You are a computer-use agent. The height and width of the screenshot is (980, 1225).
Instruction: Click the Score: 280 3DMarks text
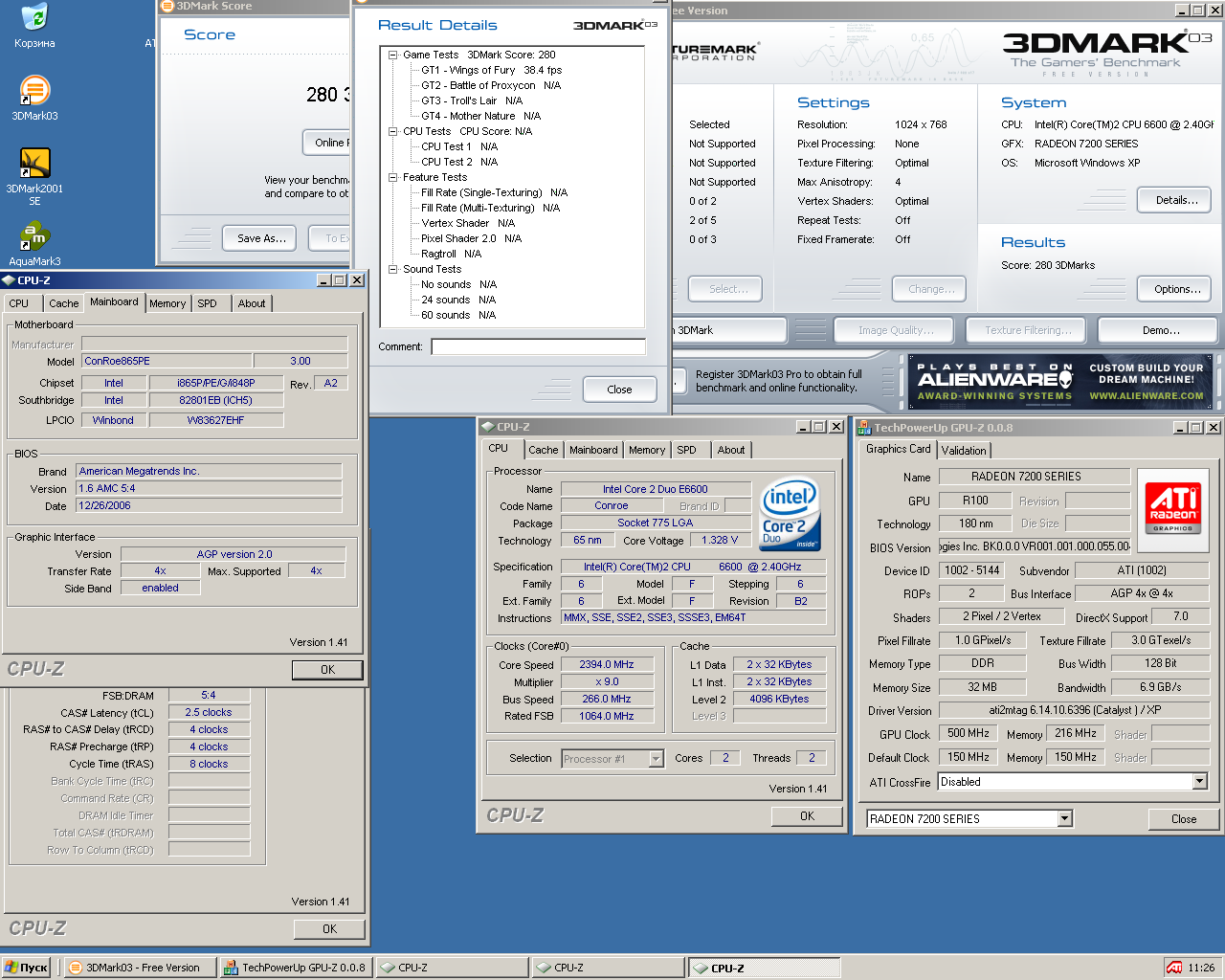click(x=1048, y=265)
